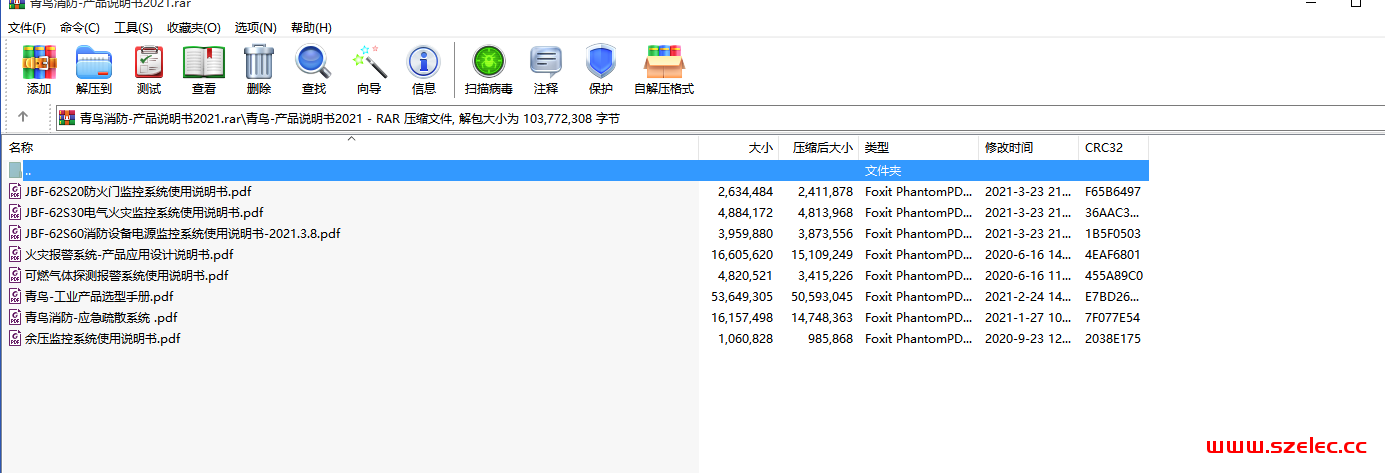This screenshot has width=1385, height=473.
Task: Open the Wizard (向导) wand icon
Action: (368, 62)
